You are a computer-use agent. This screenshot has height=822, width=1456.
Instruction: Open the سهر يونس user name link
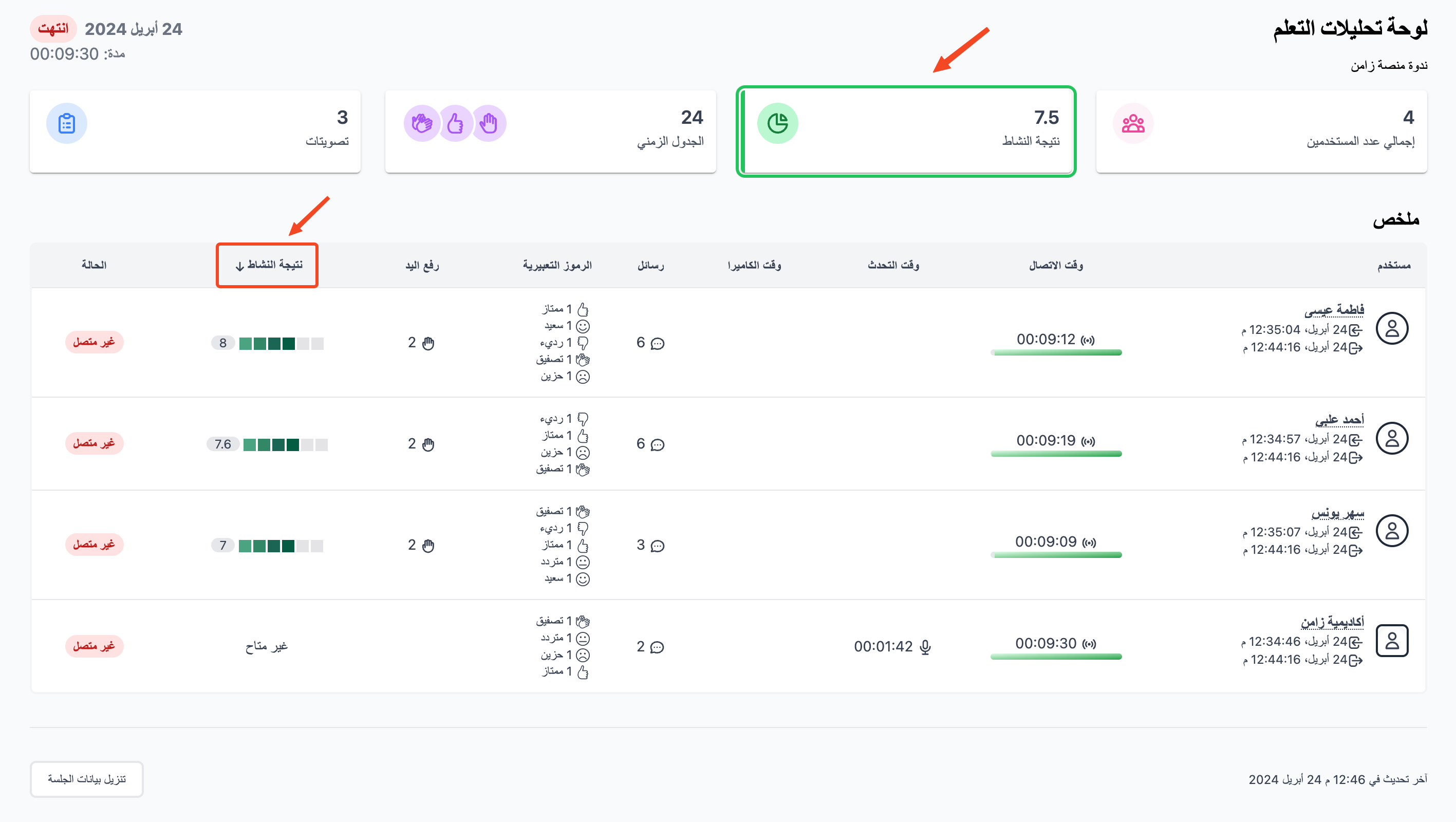(x=1337, y=513)
